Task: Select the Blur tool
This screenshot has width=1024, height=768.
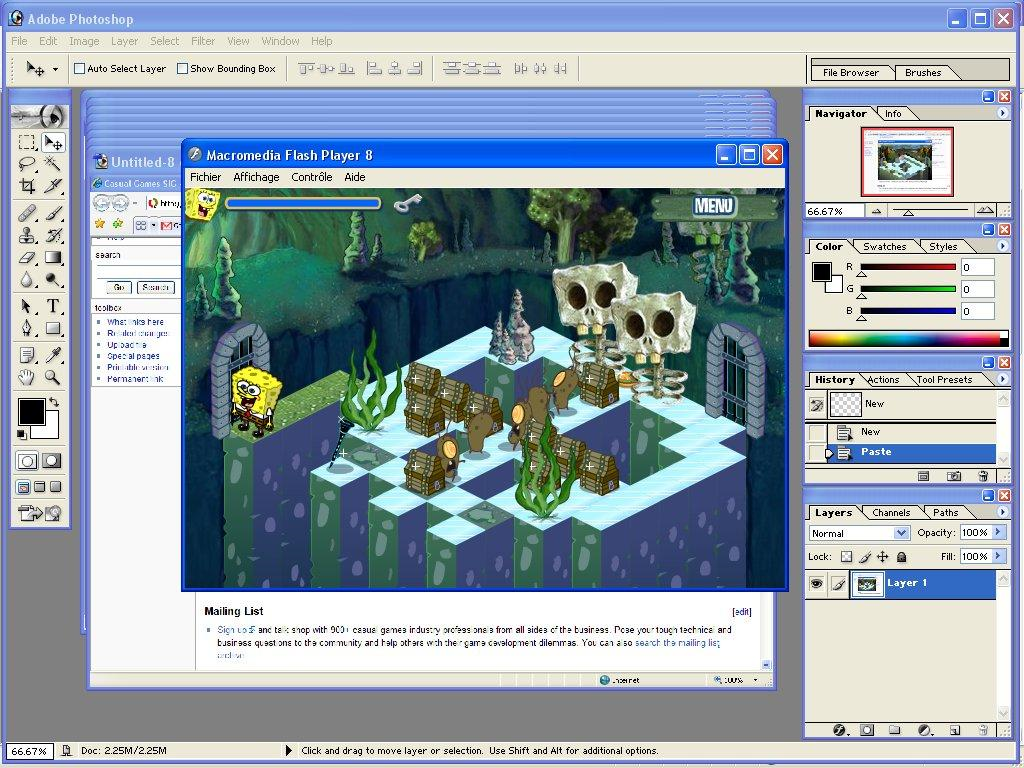Action: point(27,280)
